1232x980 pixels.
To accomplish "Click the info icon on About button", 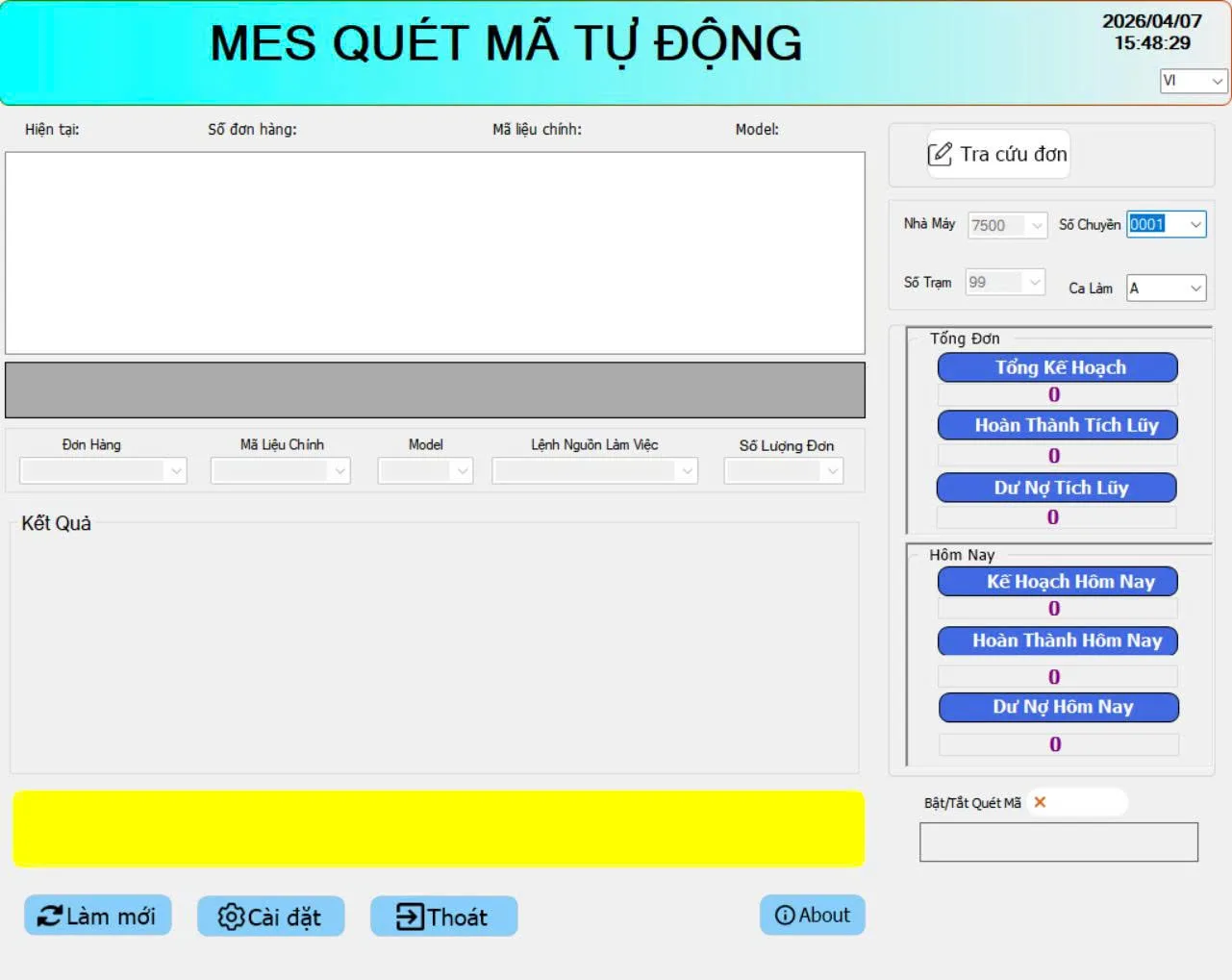I will 783,915.
